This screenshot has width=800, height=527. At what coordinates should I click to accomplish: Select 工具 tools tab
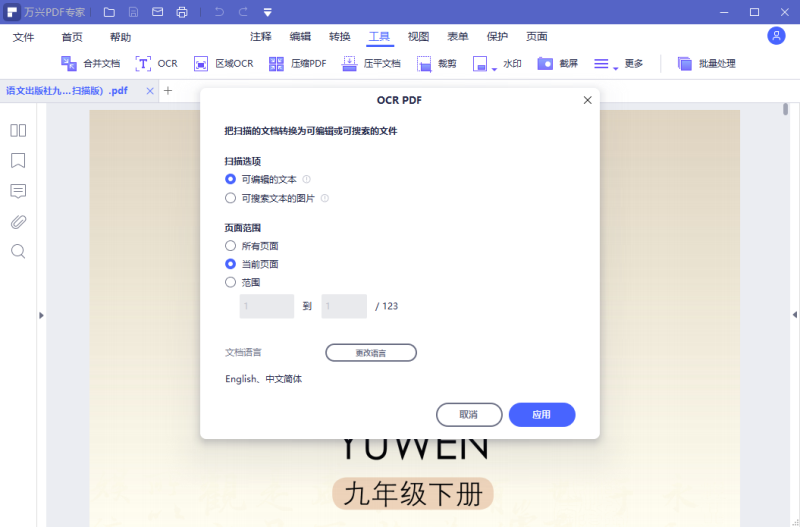[379, 36]
